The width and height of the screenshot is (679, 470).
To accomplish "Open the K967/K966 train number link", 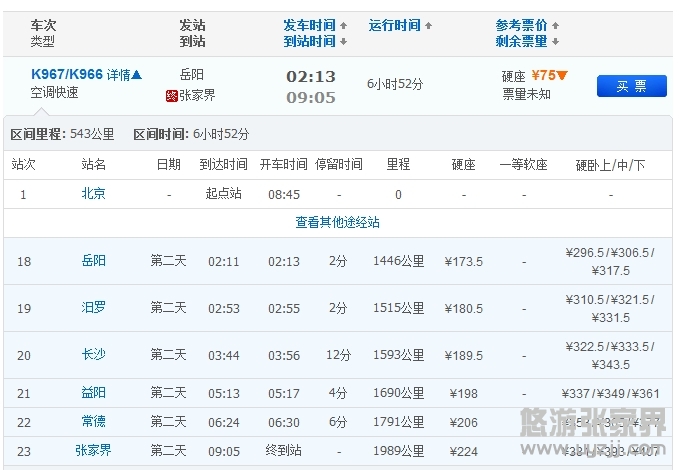I will point(67,75).
